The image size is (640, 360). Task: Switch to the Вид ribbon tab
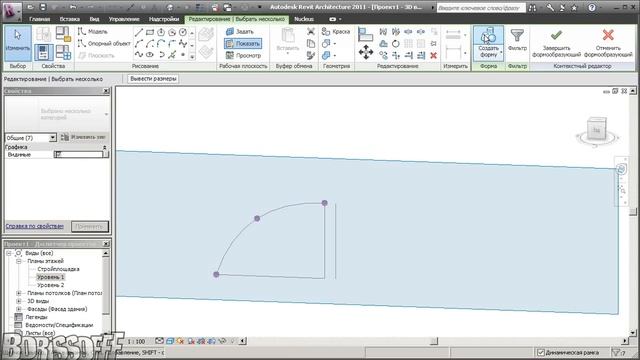pyautogui.click(x=94, y=19)
